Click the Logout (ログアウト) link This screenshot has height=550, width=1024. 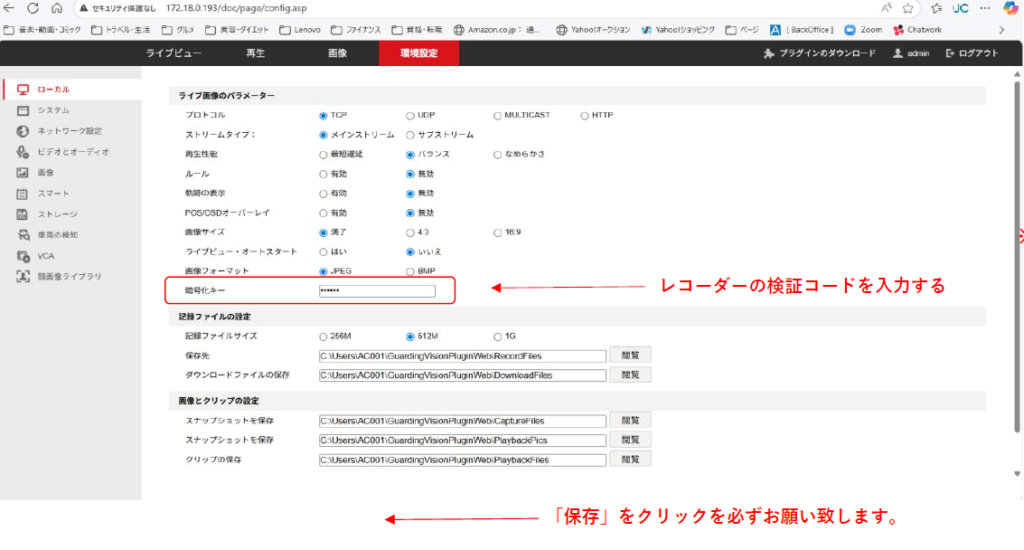tap(971, 54)
